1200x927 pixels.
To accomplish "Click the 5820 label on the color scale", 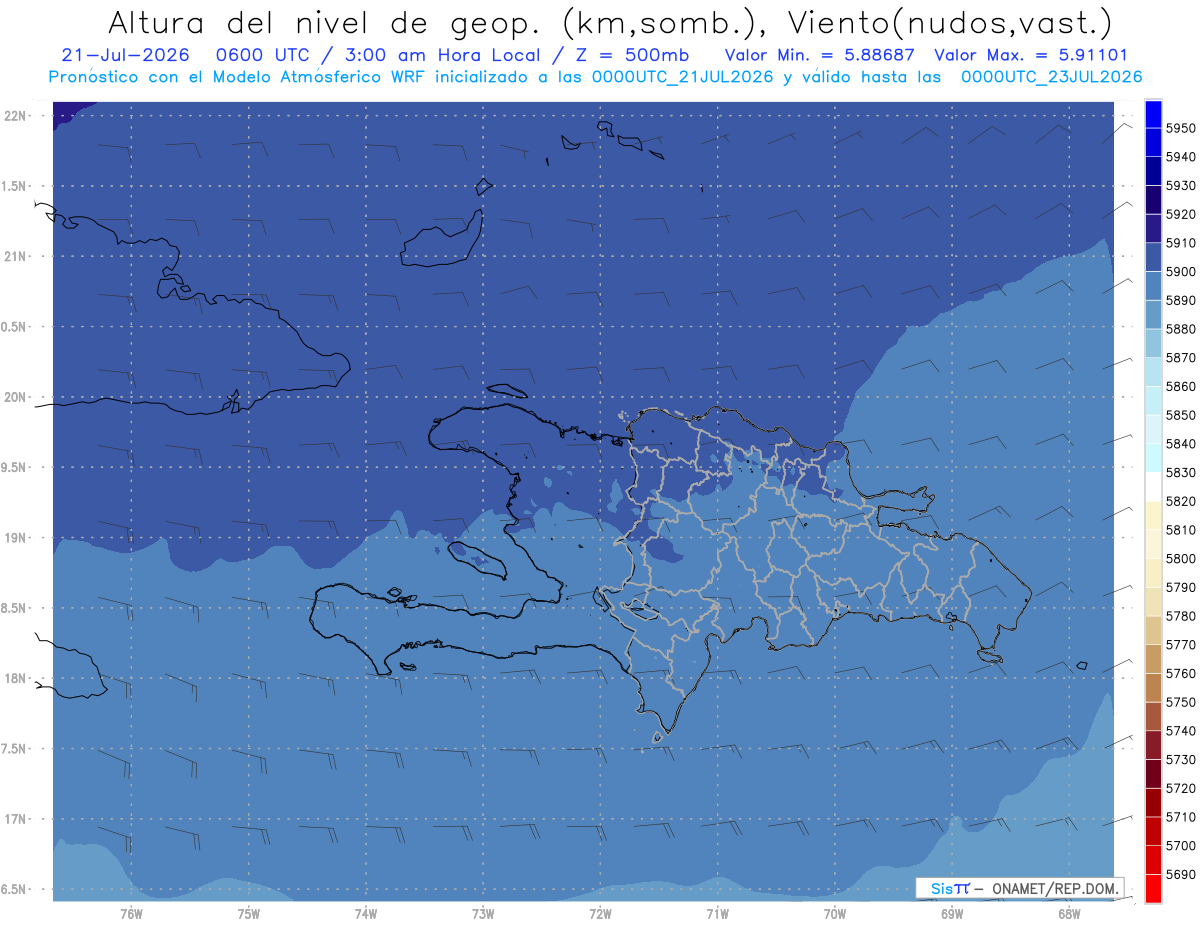I will (x=1181, y=501).
